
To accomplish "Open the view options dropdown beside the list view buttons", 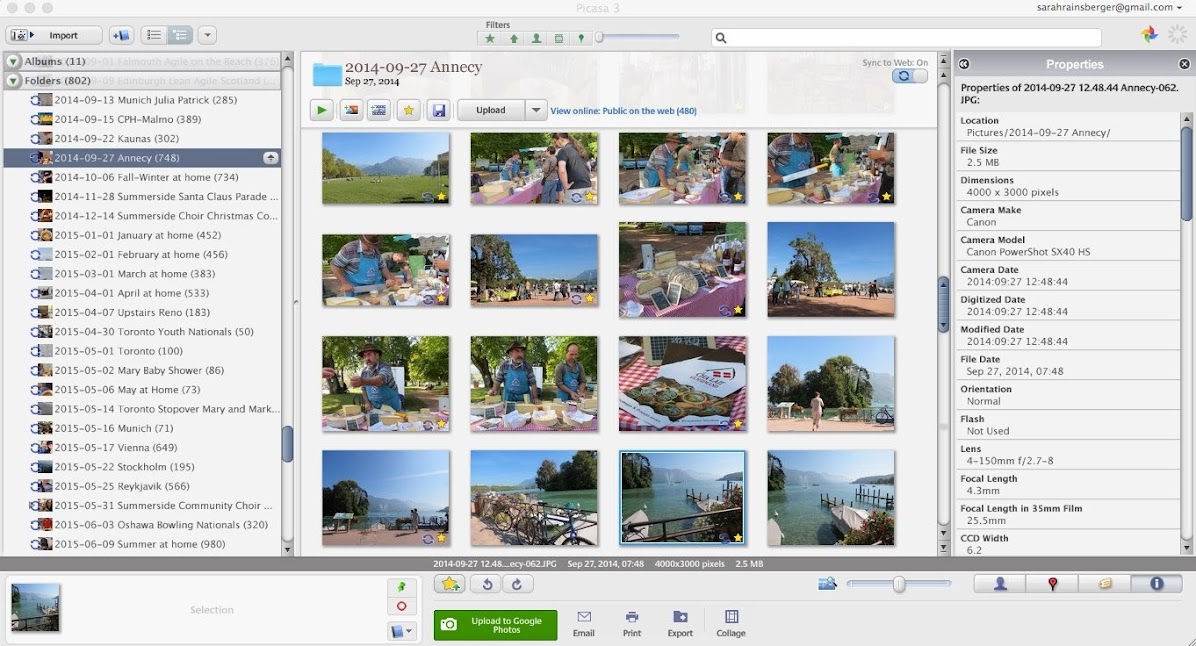I will click(x=207, y=35).
